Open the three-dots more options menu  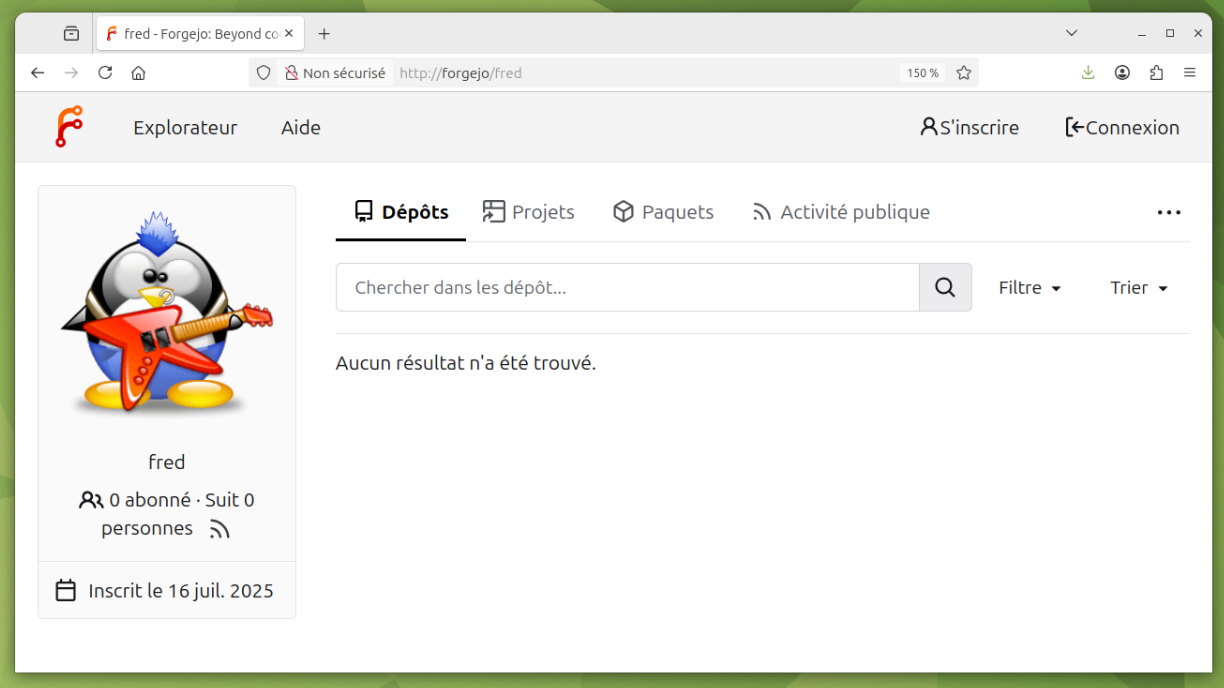tap(1169, 212)
